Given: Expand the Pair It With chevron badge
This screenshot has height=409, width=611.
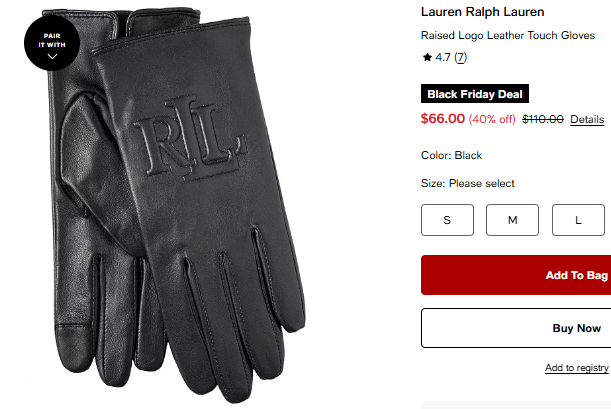Looking at the screenshot, I should click(x=52, y=43).
